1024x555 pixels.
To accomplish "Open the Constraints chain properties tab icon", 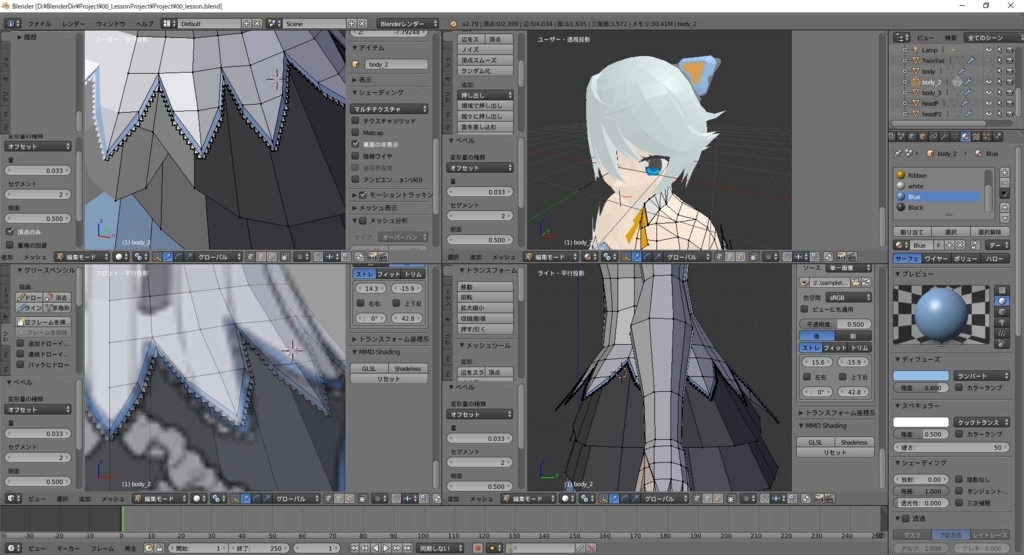I will (934, 136).
